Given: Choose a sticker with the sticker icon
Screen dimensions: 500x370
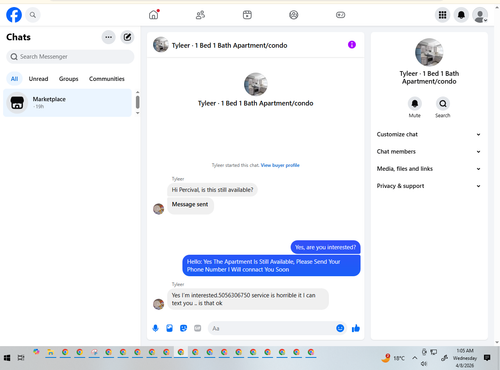Looking at the screenshot, I should click(183, 328).
